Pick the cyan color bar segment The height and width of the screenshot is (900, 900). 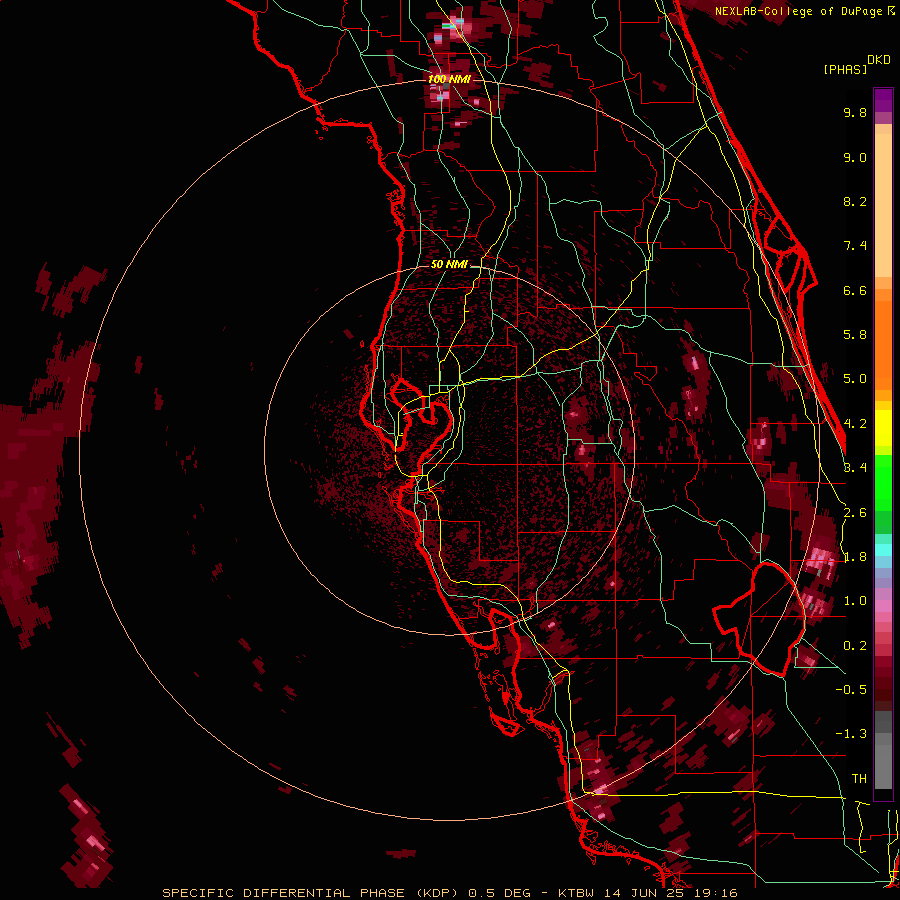pyautogui.click(x=883, y=550)
